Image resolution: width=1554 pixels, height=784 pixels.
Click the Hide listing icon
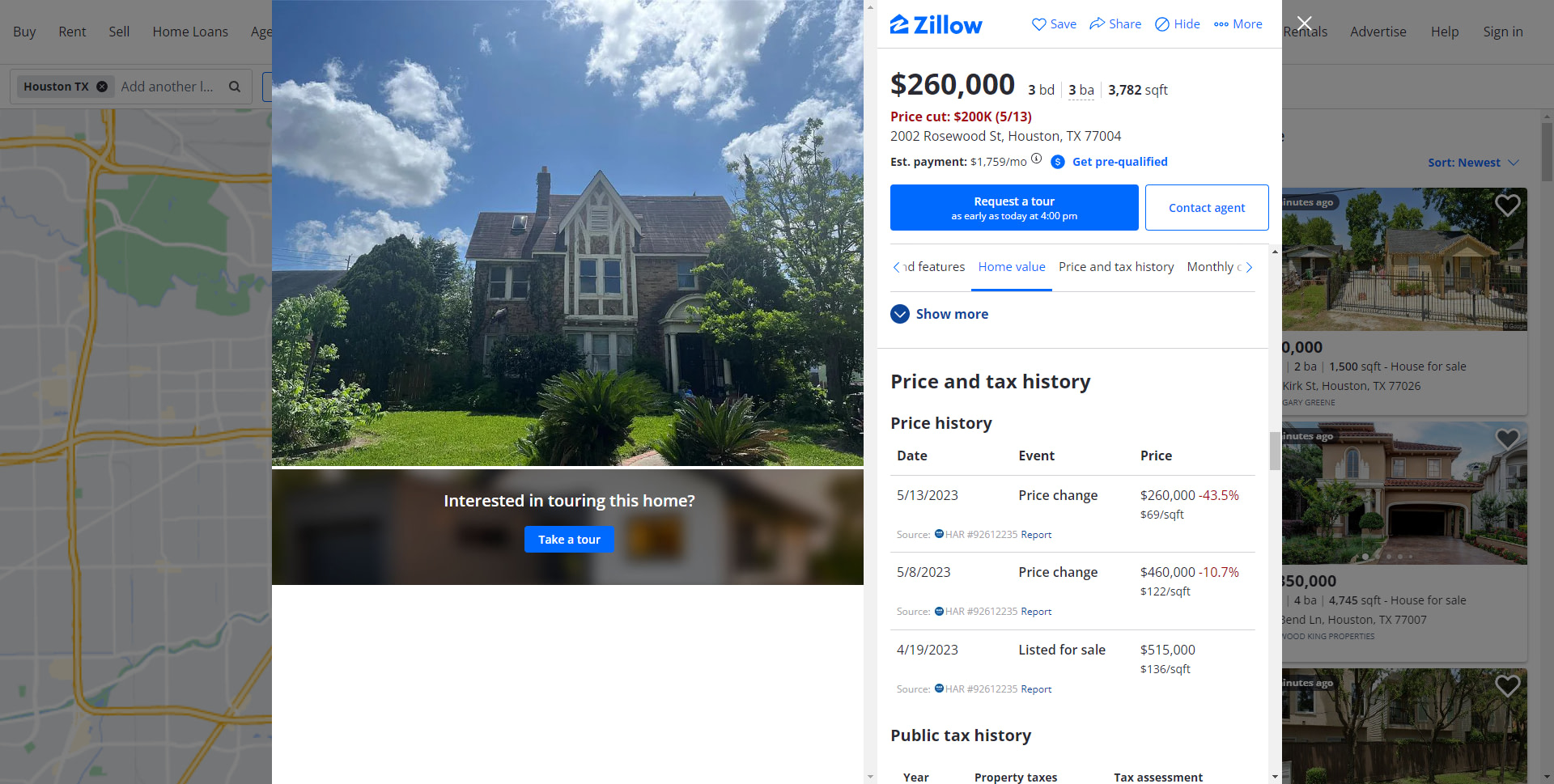pos(1162,24)
